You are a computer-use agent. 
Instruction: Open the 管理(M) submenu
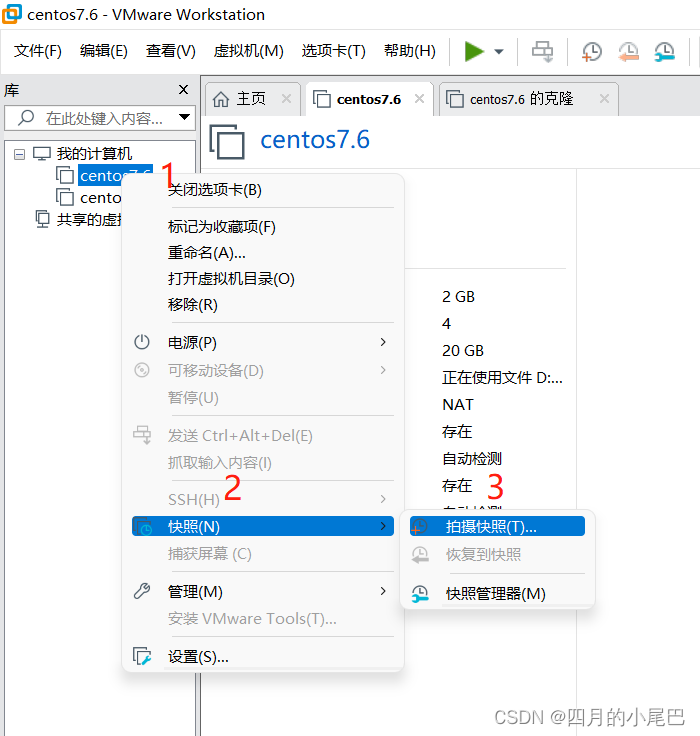pyautogui.click(x=262, y=591)
